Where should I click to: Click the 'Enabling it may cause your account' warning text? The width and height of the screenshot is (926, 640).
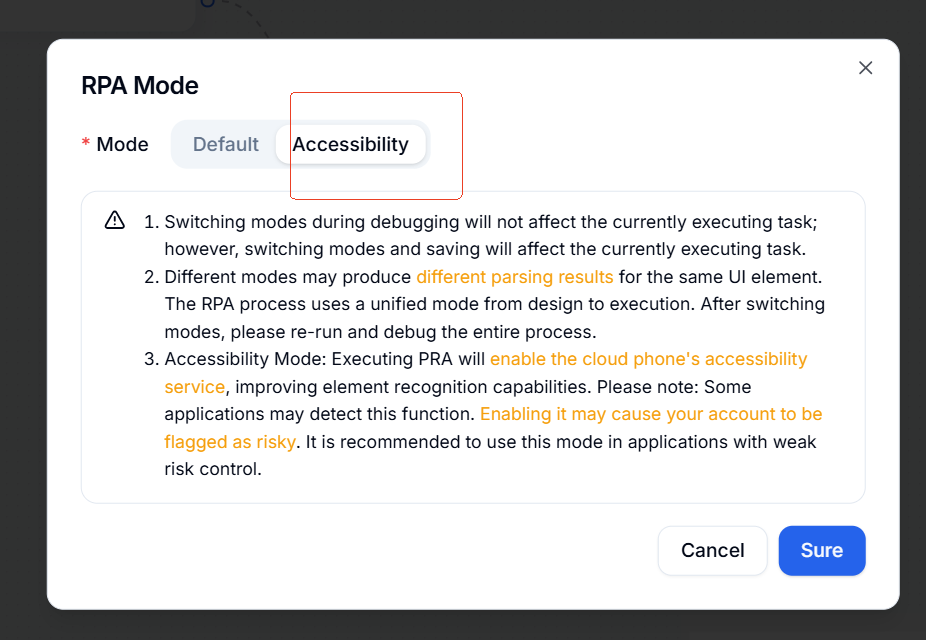click(x=651, y=414)
